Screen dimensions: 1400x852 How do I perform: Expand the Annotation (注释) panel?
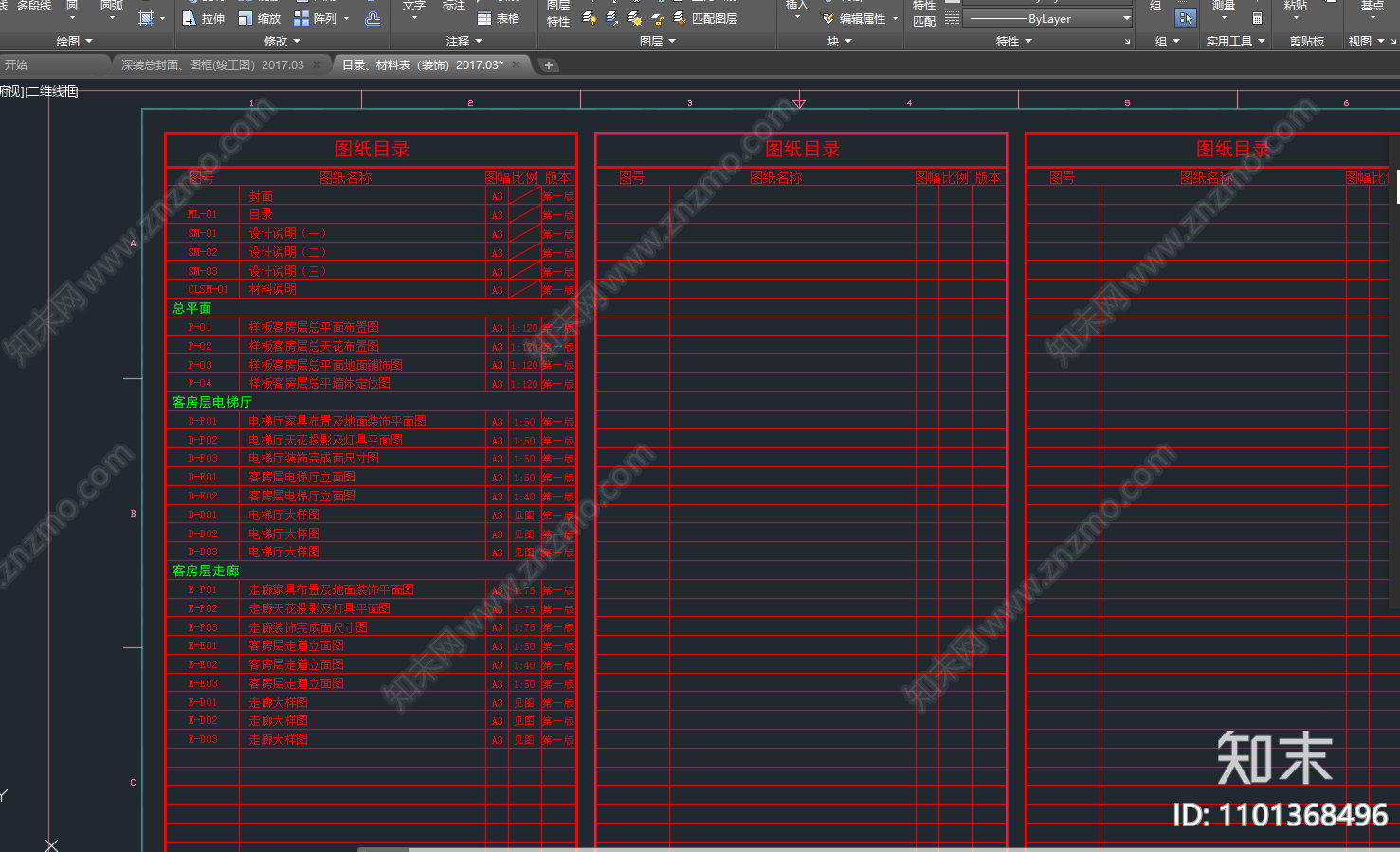pyautogui.click(x=464, y=42)
